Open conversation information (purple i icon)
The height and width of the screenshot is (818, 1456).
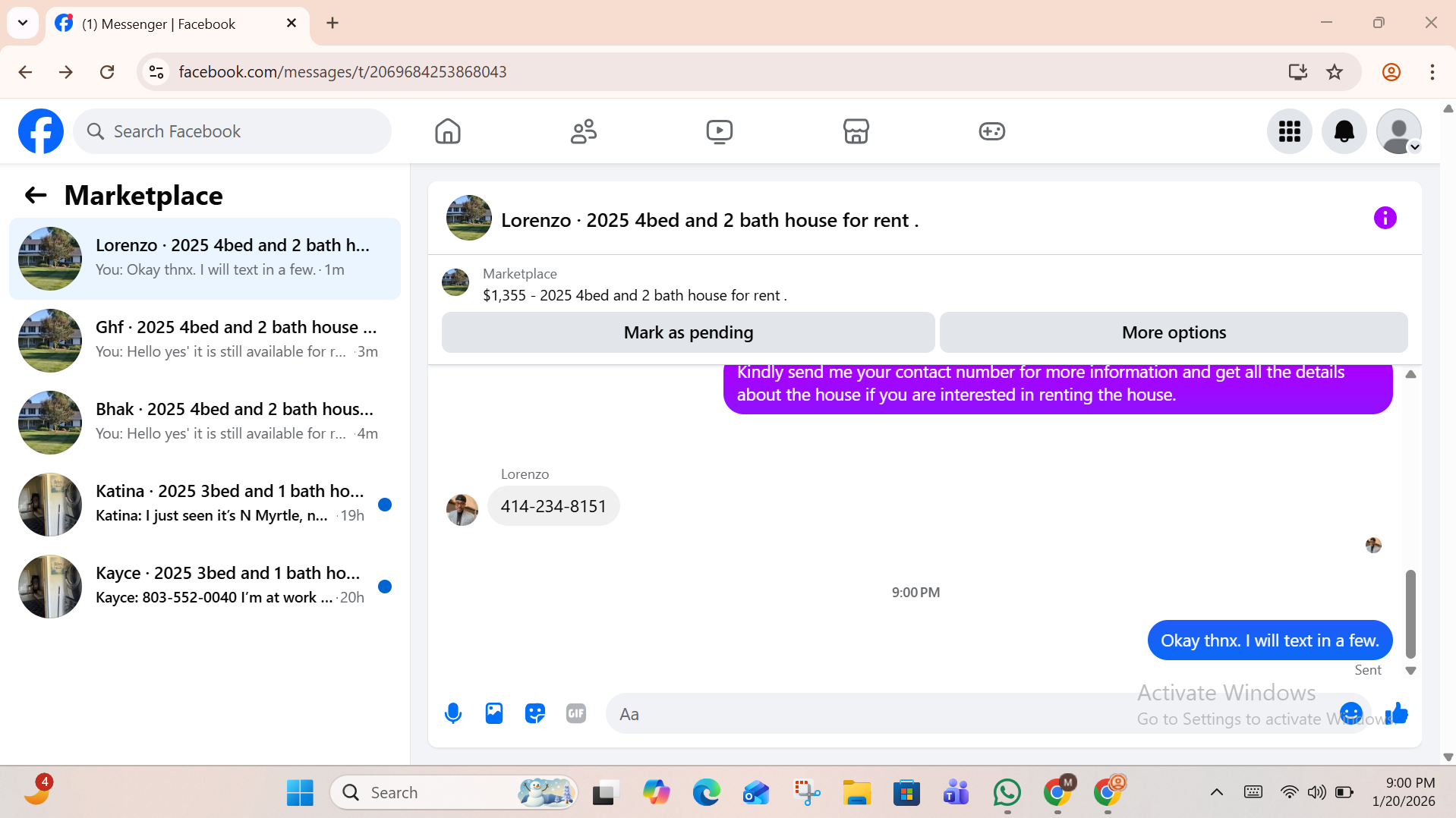pos(1385,219)
